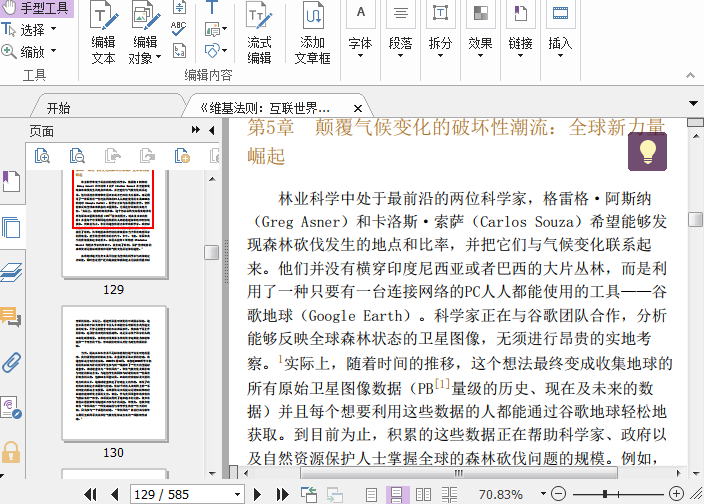Go to the next page

click(x=258, y=494)
